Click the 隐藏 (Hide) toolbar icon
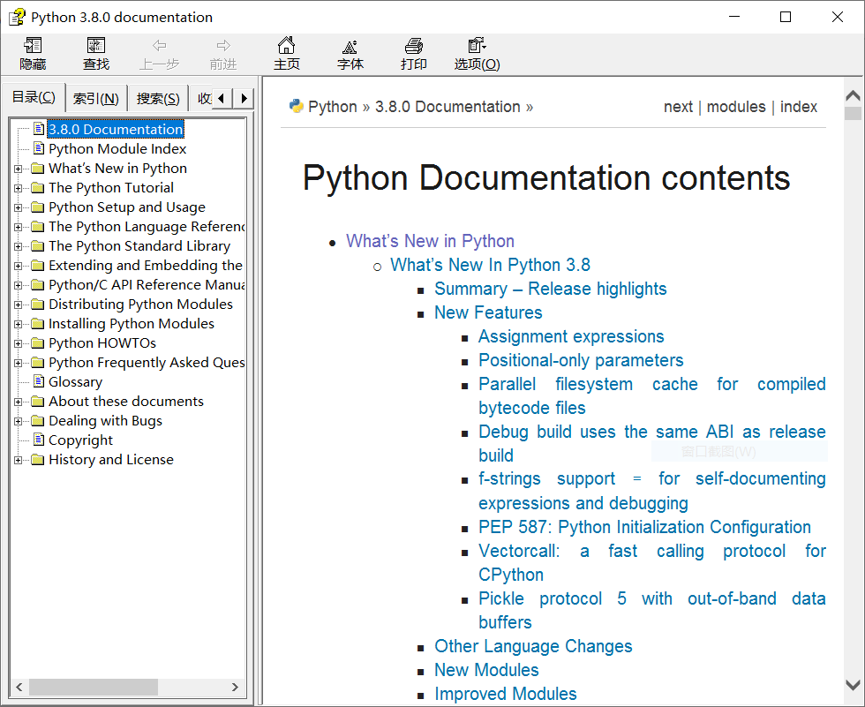The height and width of the screenshot is (707, 865). [x=33, y=53]
